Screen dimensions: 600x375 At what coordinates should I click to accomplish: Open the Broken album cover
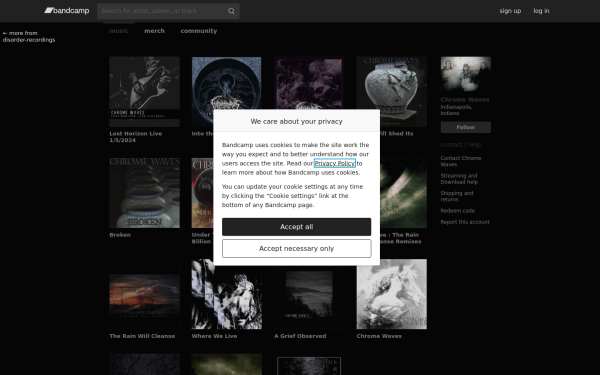[x=145, y=193]
